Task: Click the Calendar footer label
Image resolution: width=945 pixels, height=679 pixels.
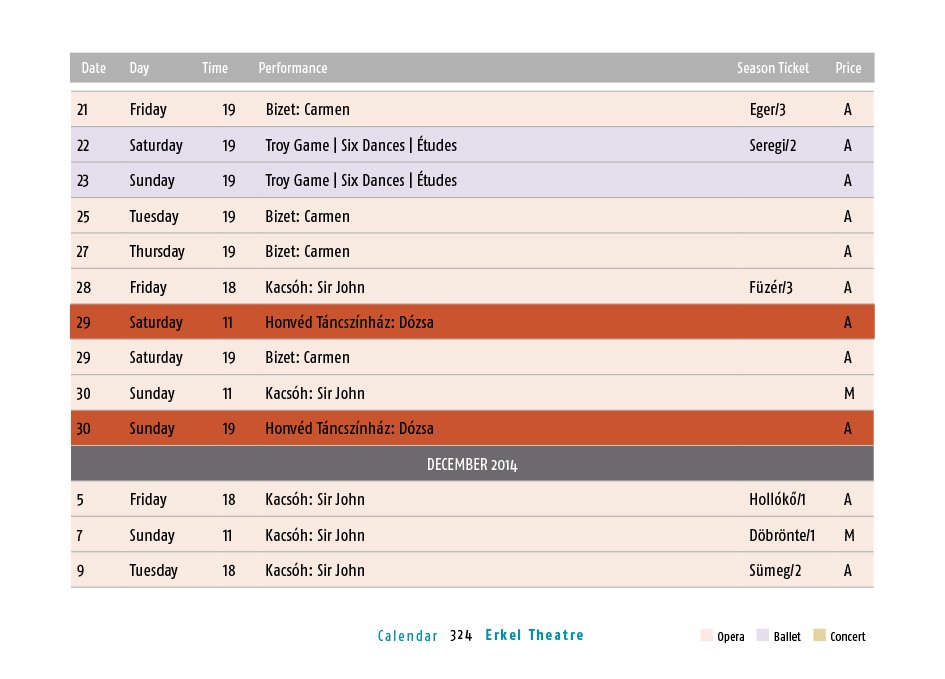Action: click(407, 636)
